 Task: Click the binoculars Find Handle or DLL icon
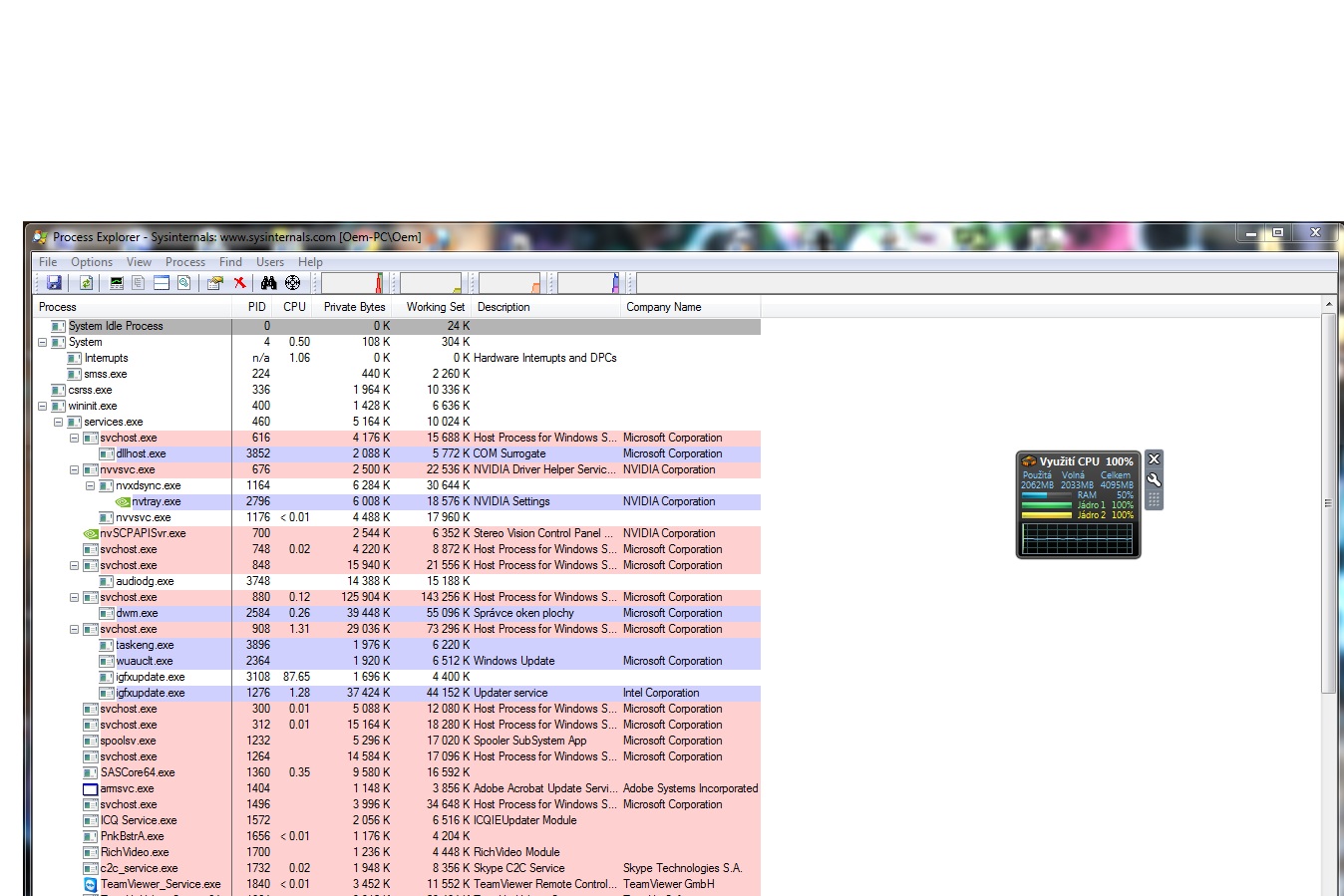click(268, 283)
